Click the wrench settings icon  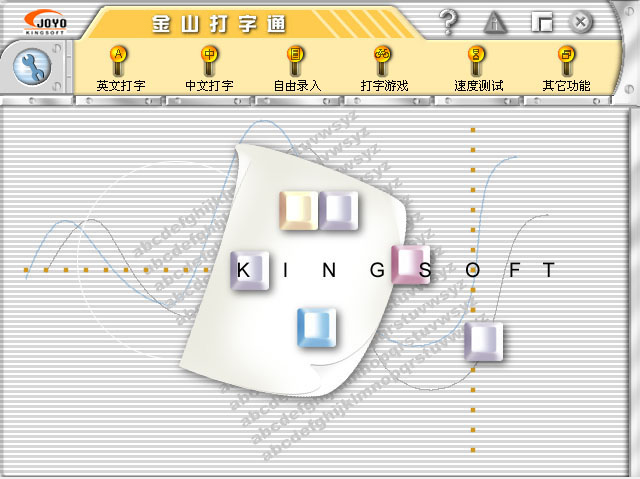tap(32, 67)
